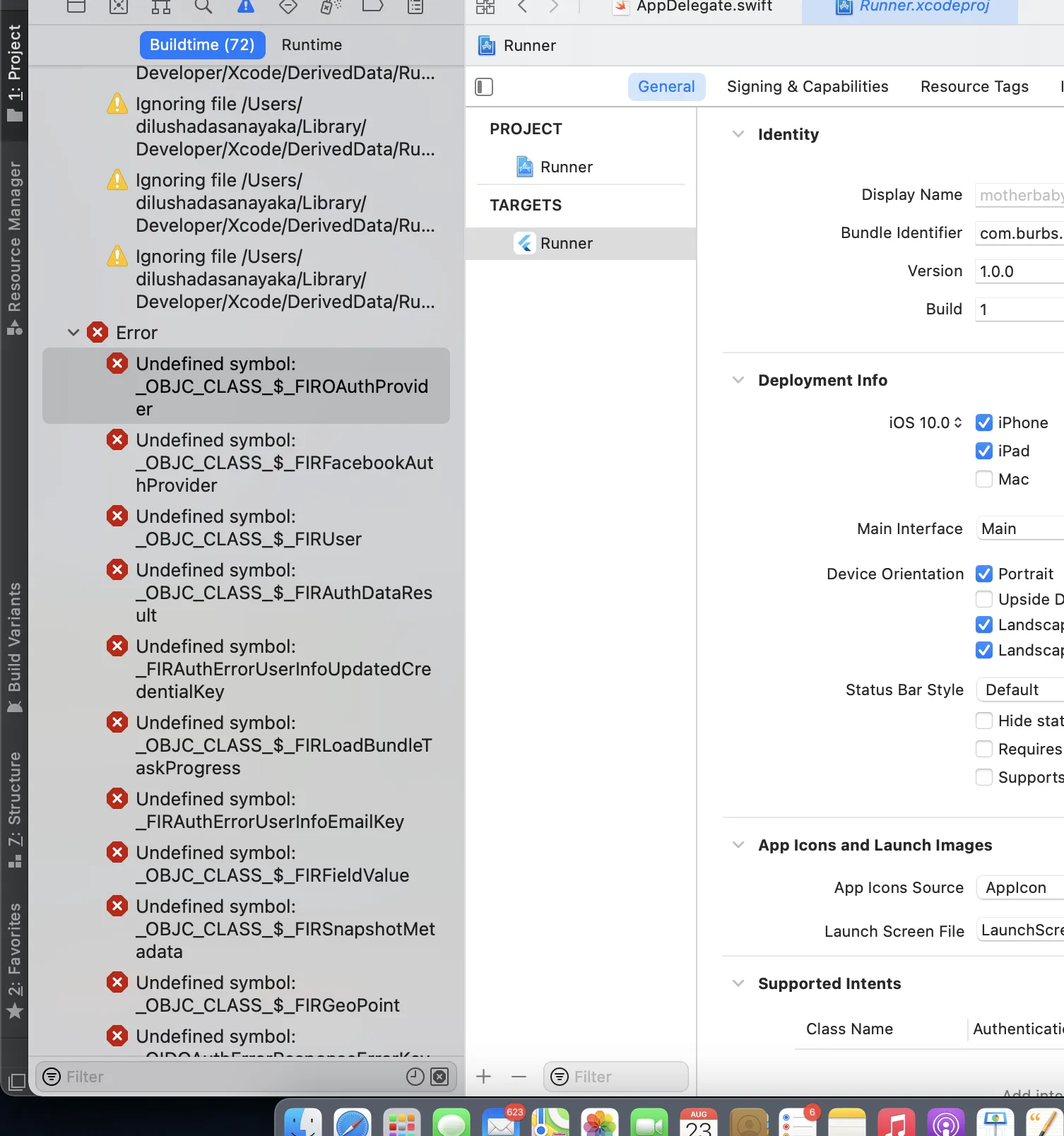Select the Issue navigator warning icon
Screen dimensions: 1064x1136
[246, 7]
